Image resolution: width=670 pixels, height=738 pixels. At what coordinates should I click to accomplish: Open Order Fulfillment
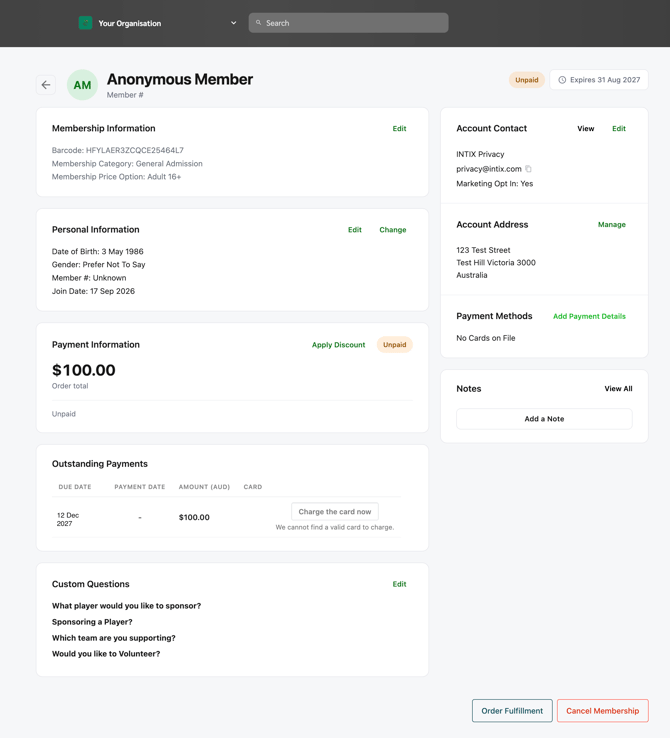pos(512,711)
